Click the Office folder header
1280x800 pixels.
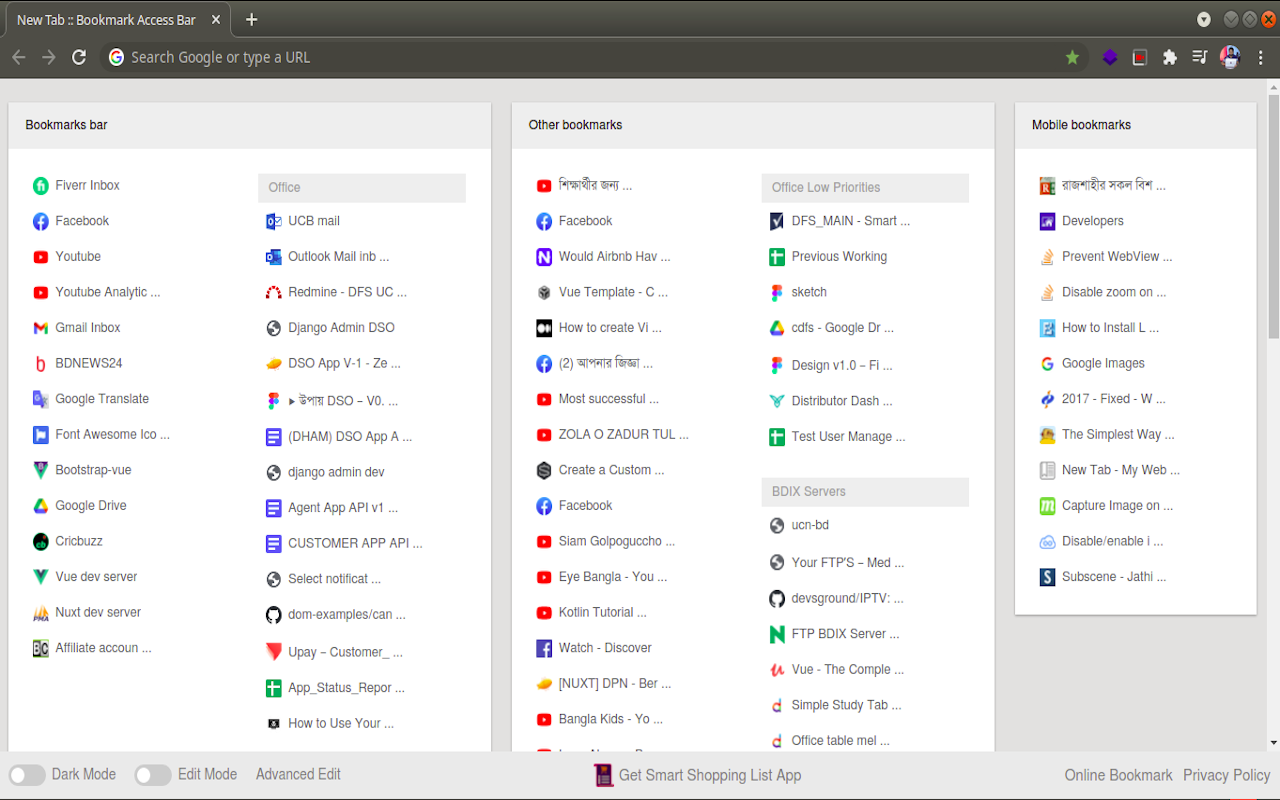click(x=362, y=188)
